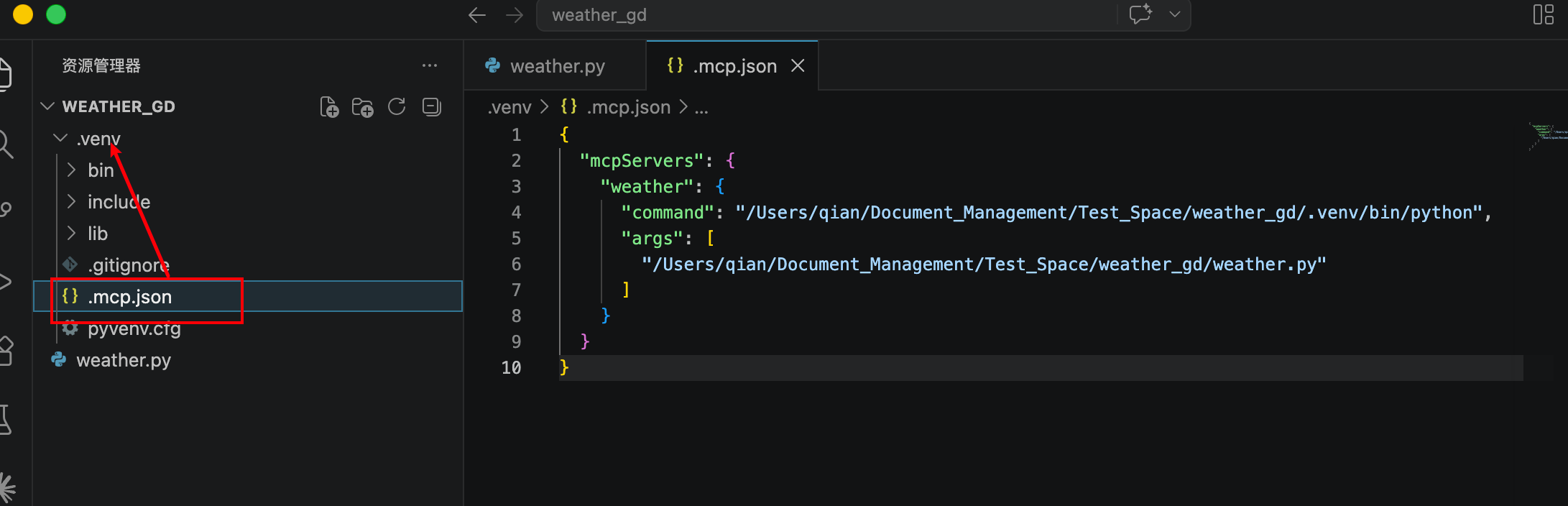1568x506 pixels.
Task: Customize layout icon at top right
Action: [x=1543, y=14]
